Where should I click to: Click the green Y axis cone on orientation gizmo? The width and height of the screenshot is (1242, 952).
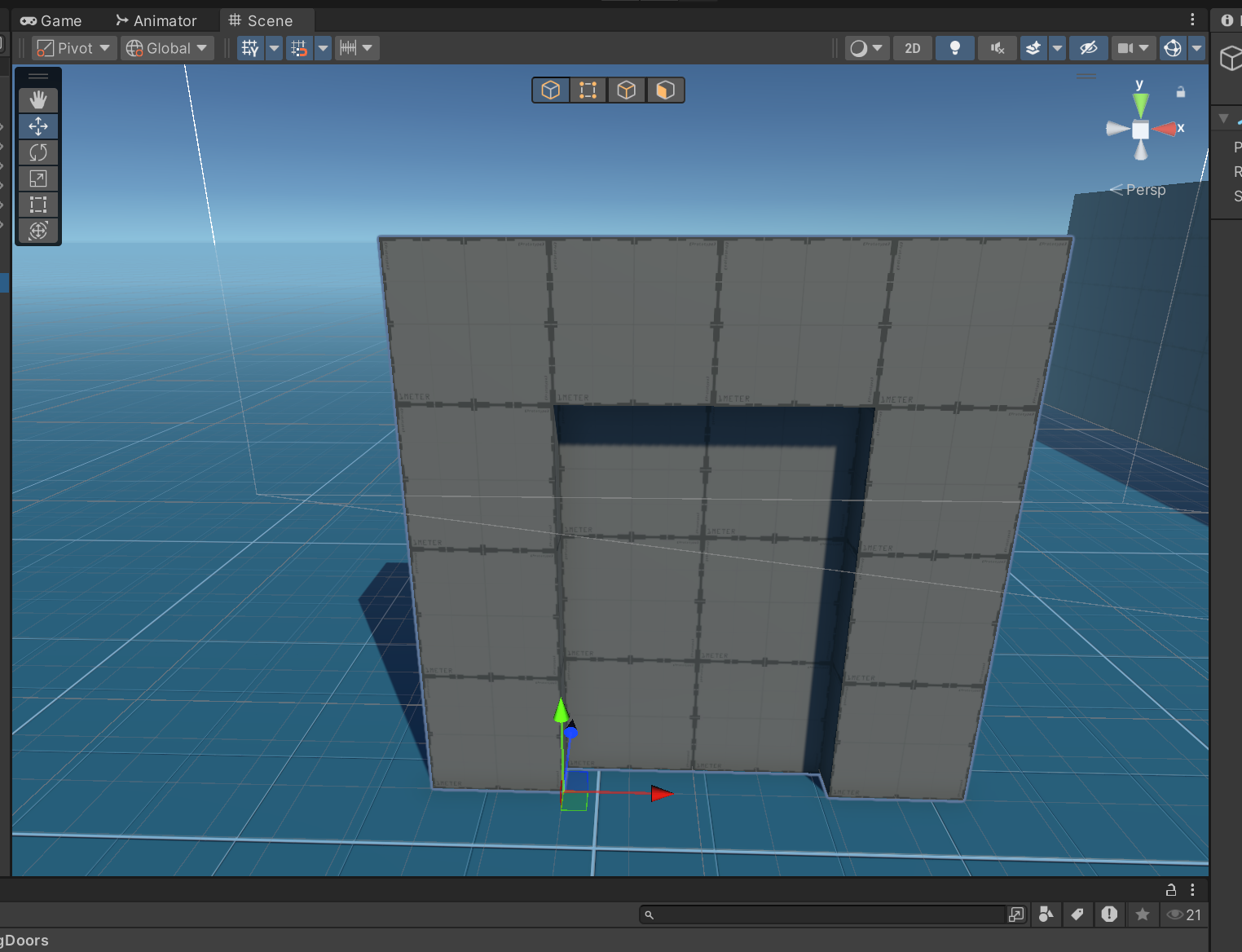pos(1141,104)
